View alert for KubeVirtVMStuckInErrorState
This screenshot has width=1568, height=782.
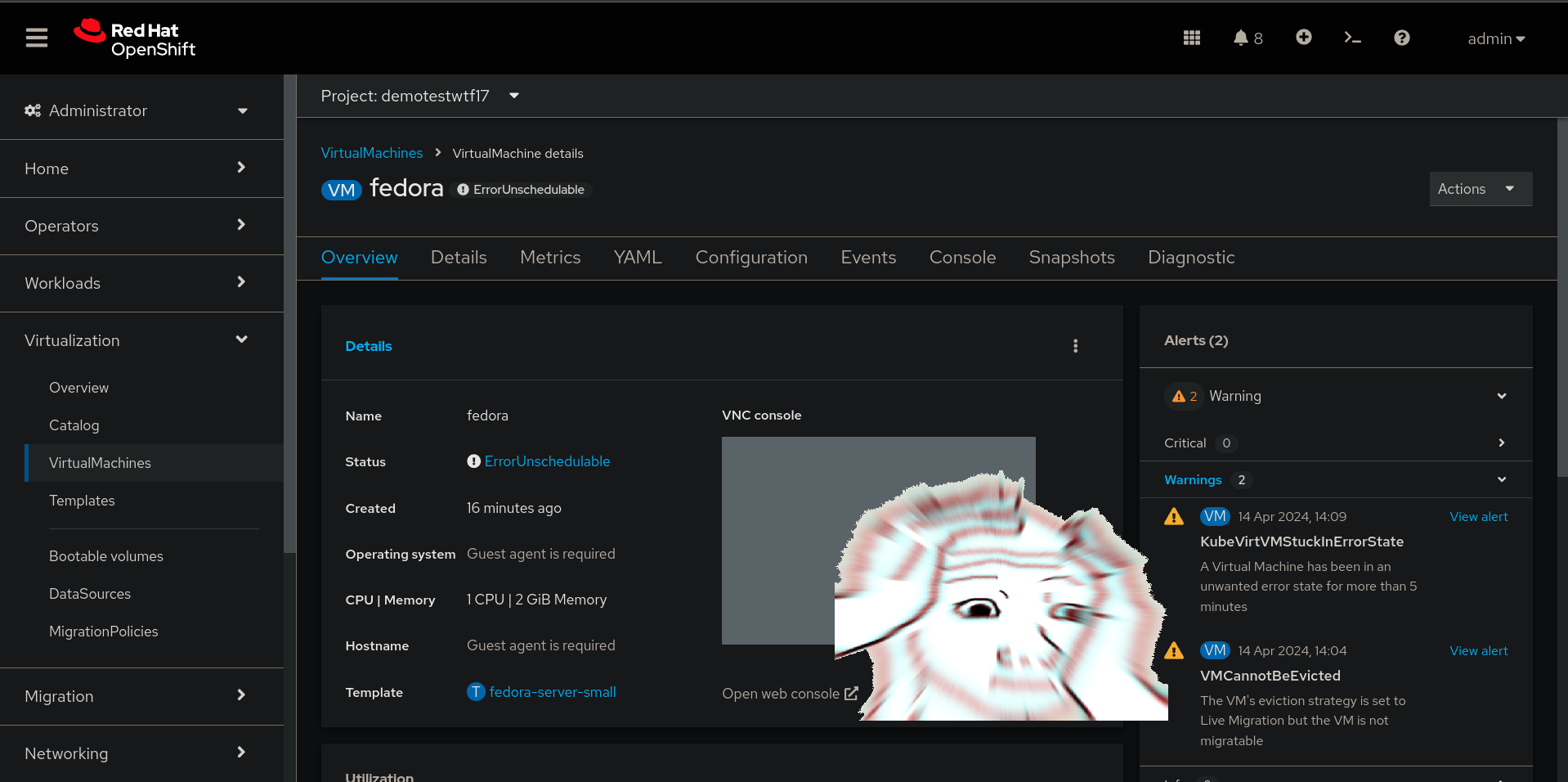click(x=1477, y=517)
